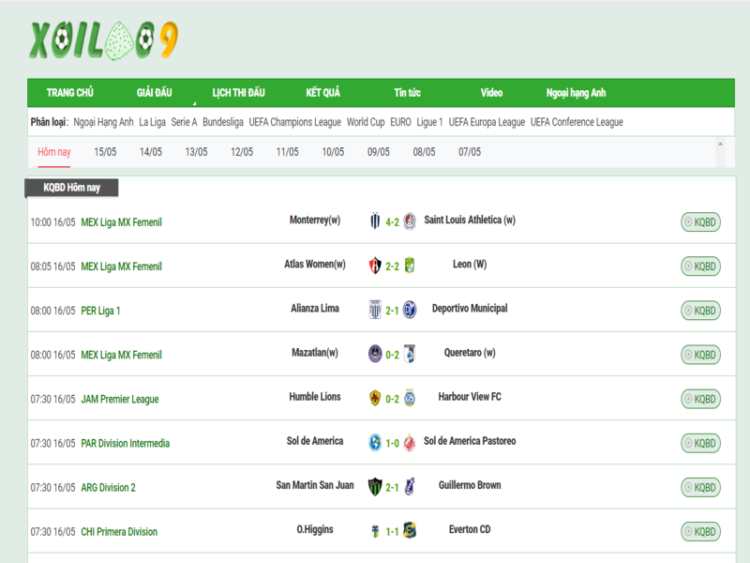Filter by Ngoại Hạng Anh category
This screenshot has height=563, width=750.
click(x=103, y=122)
